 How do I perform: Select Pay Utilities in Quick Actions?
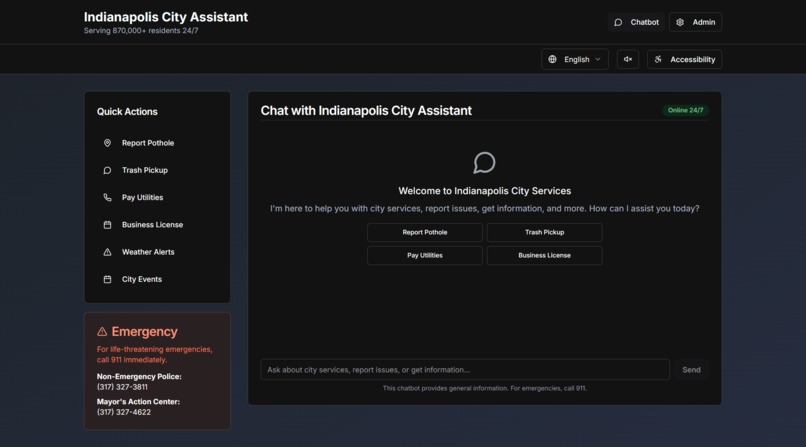click(157, 197)
